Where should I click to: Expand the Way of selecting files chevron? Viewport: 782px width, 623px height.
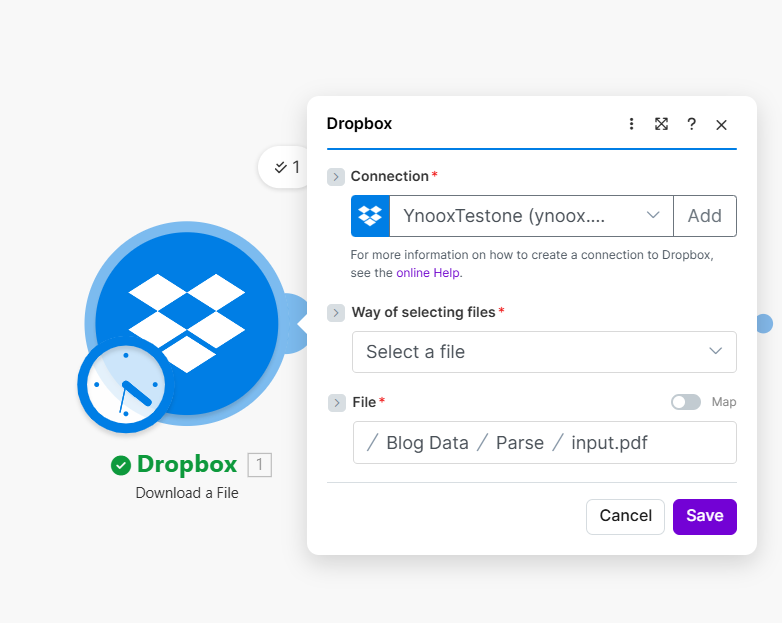pyautogui.click(x=336, y=313)
